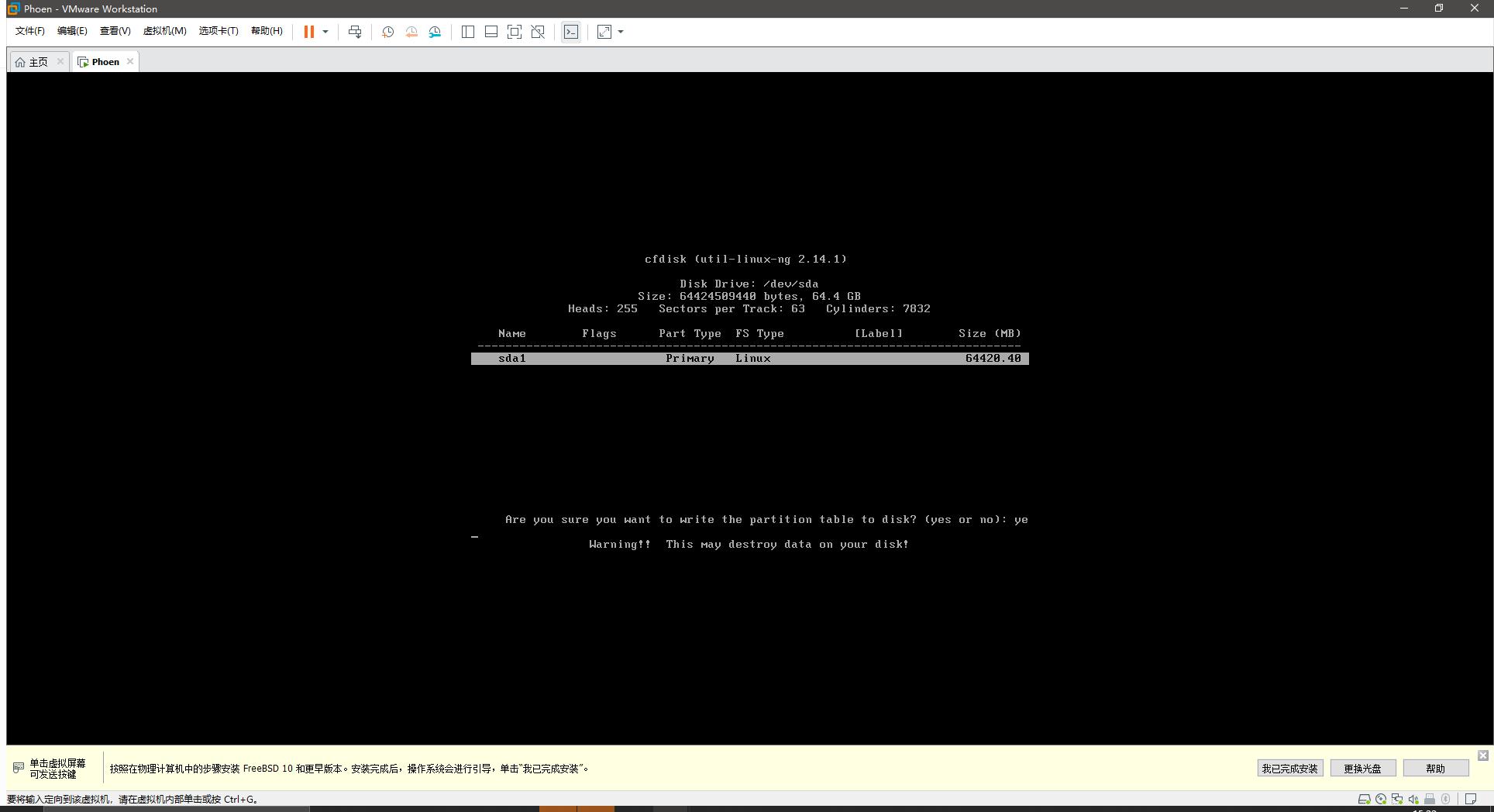Image resolution: width=1494 pixels, height=812 pixels.
Task: Toggle the console view display
Action: pos(571,32)
